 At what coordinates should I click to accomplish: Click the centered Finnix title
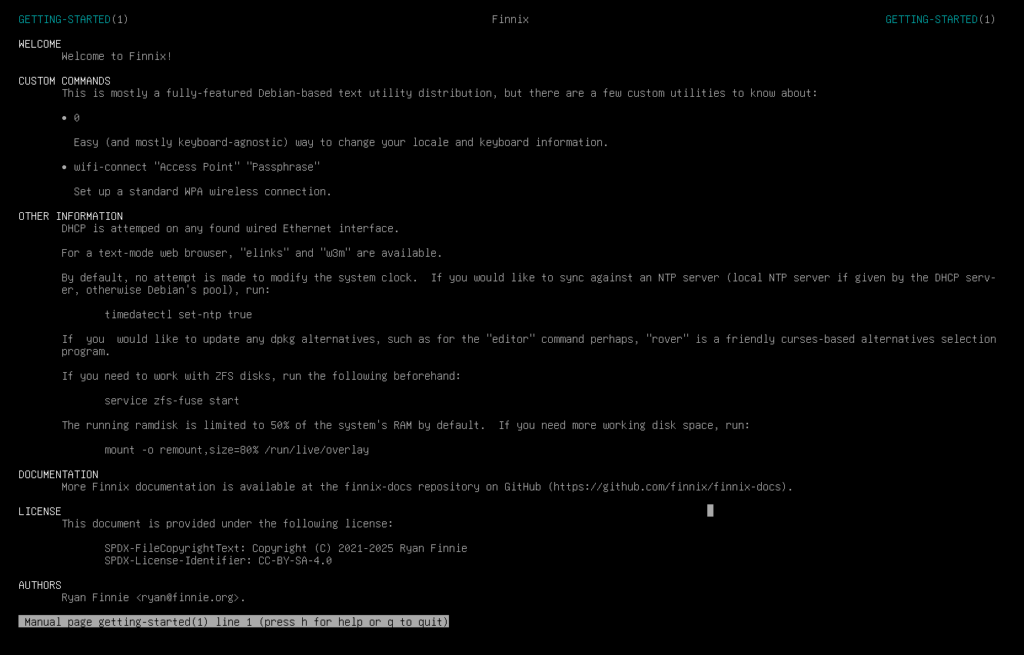pyautogui.click(x=511, y=19)
